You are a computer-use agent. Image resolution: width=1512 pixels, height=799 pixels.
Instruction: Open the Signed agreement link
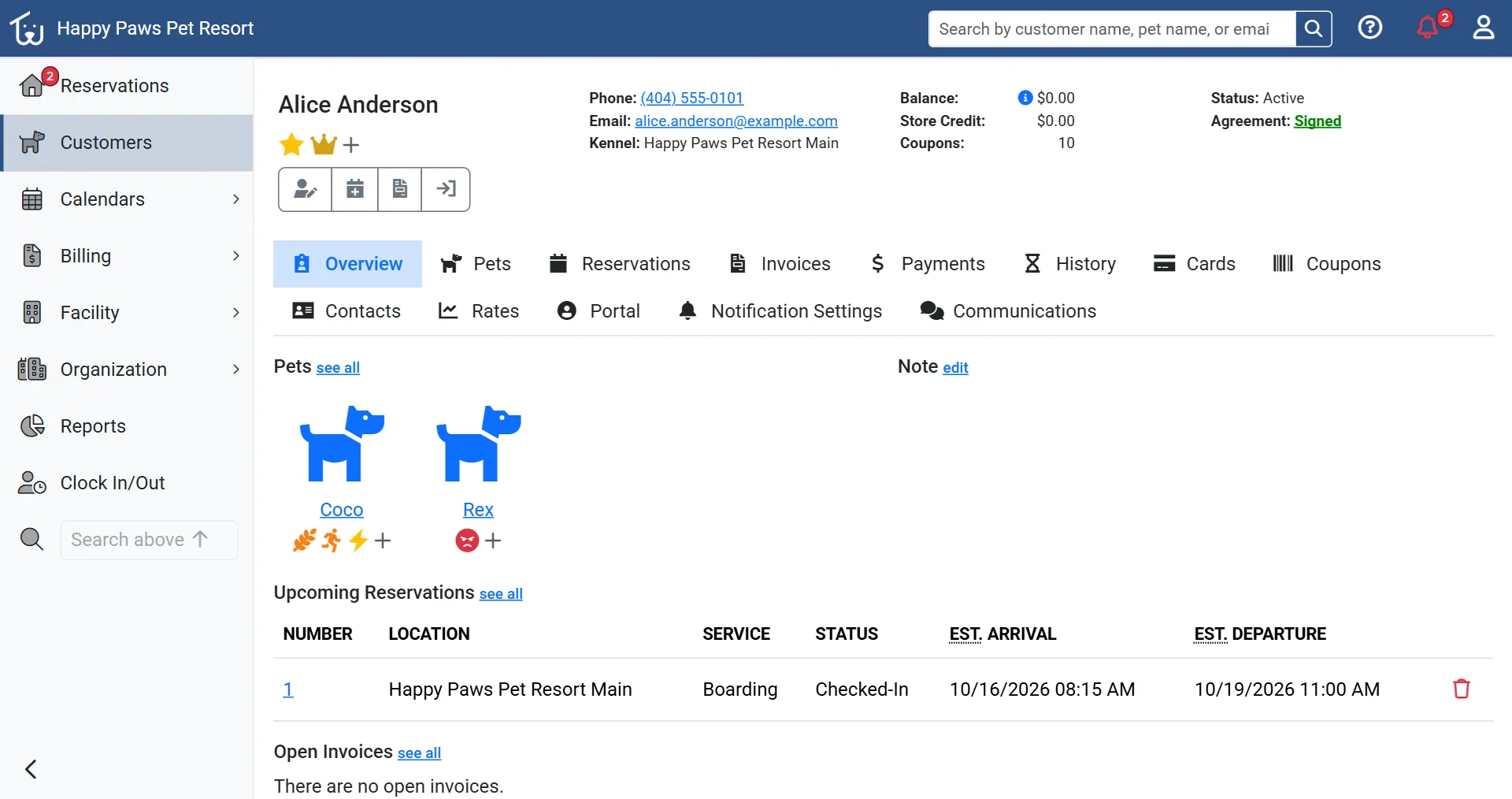pyautogui.click(x=1317, y=121)
